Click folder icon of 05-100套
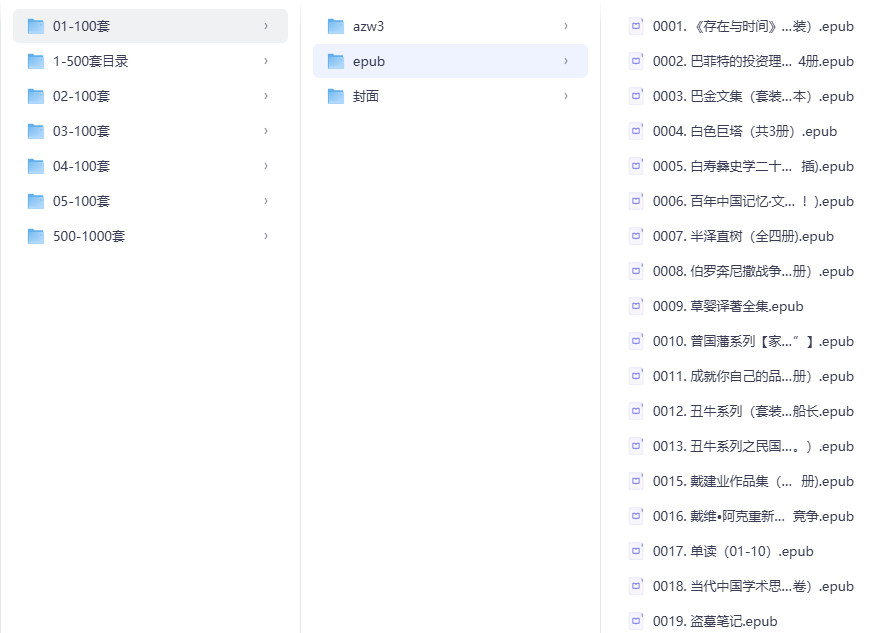The image size is (876, 633). click(x=36, y=201)
